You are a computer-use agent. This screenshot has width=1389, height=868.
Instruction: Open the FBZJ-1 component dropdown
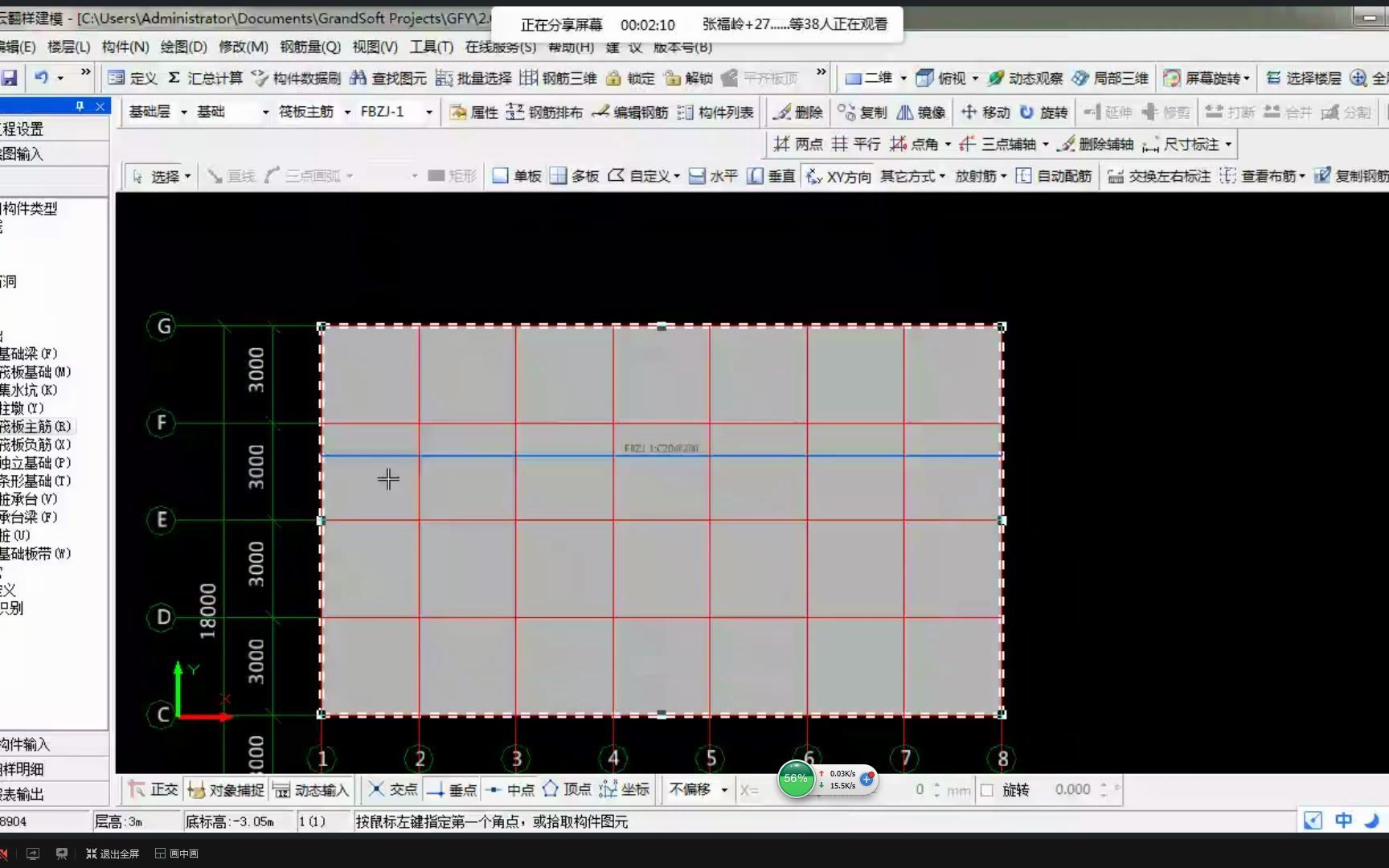429,112
